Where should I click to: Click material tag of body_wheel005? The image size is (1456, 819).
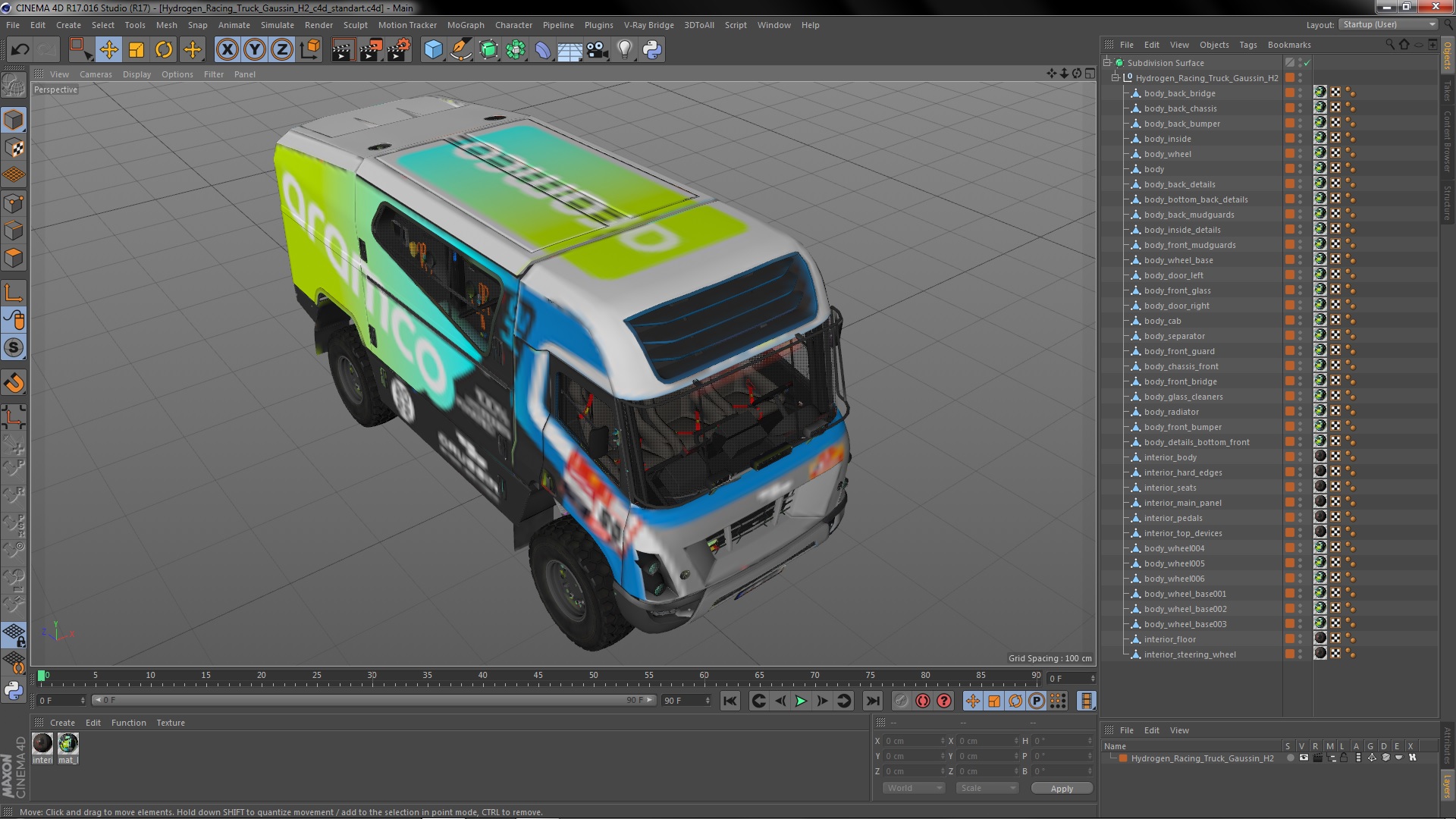click(x=1320, y=563)
